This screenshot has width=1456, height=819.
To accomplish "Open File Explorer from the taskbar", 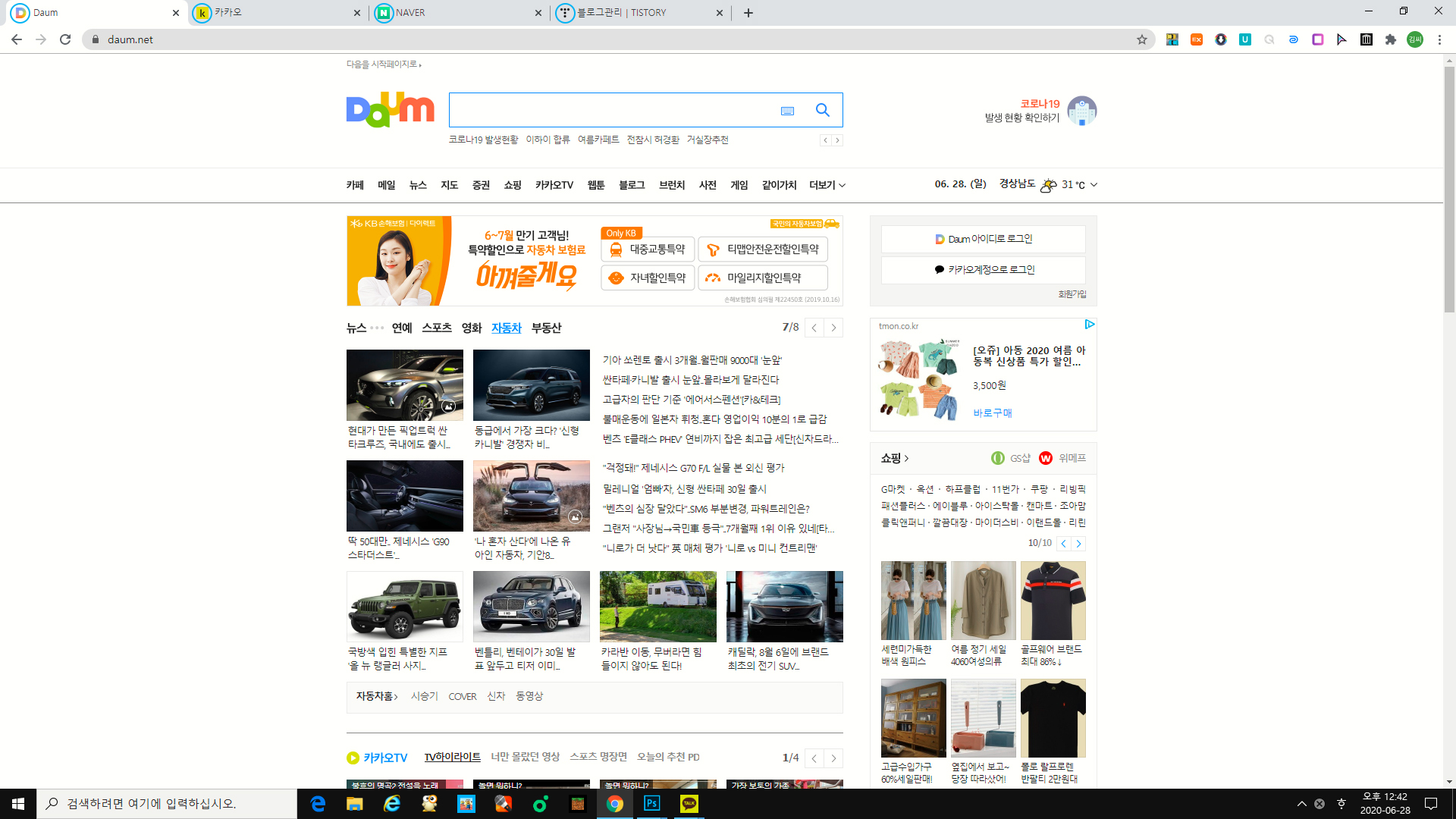I will [354, 804].
